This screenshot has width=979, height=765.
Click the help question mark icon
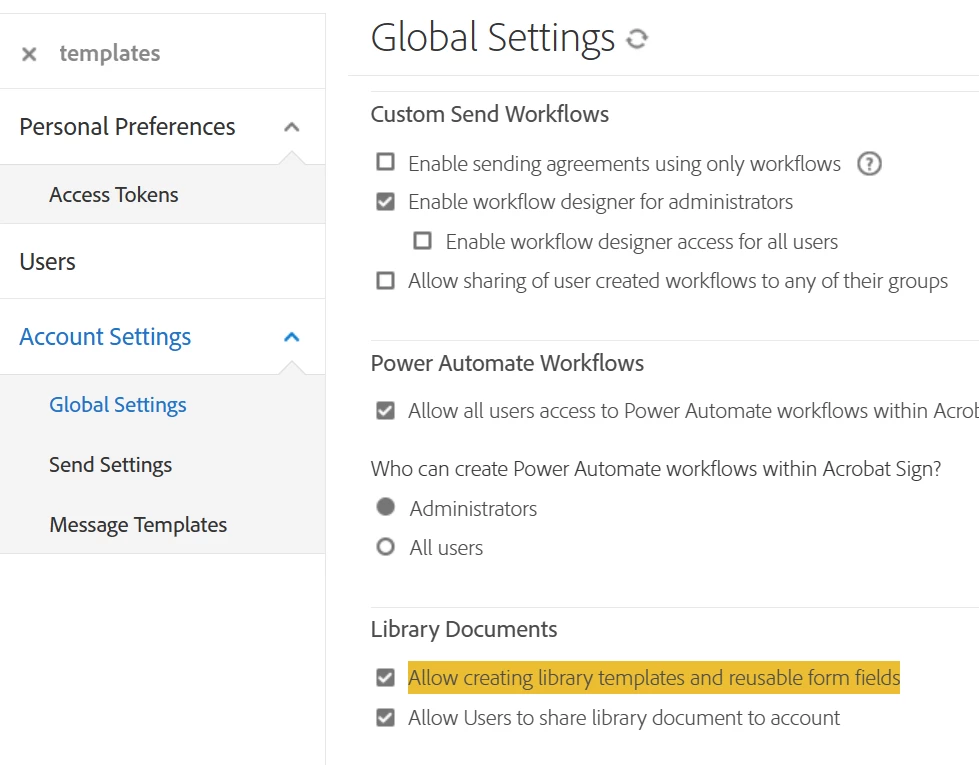pos(870,164)
